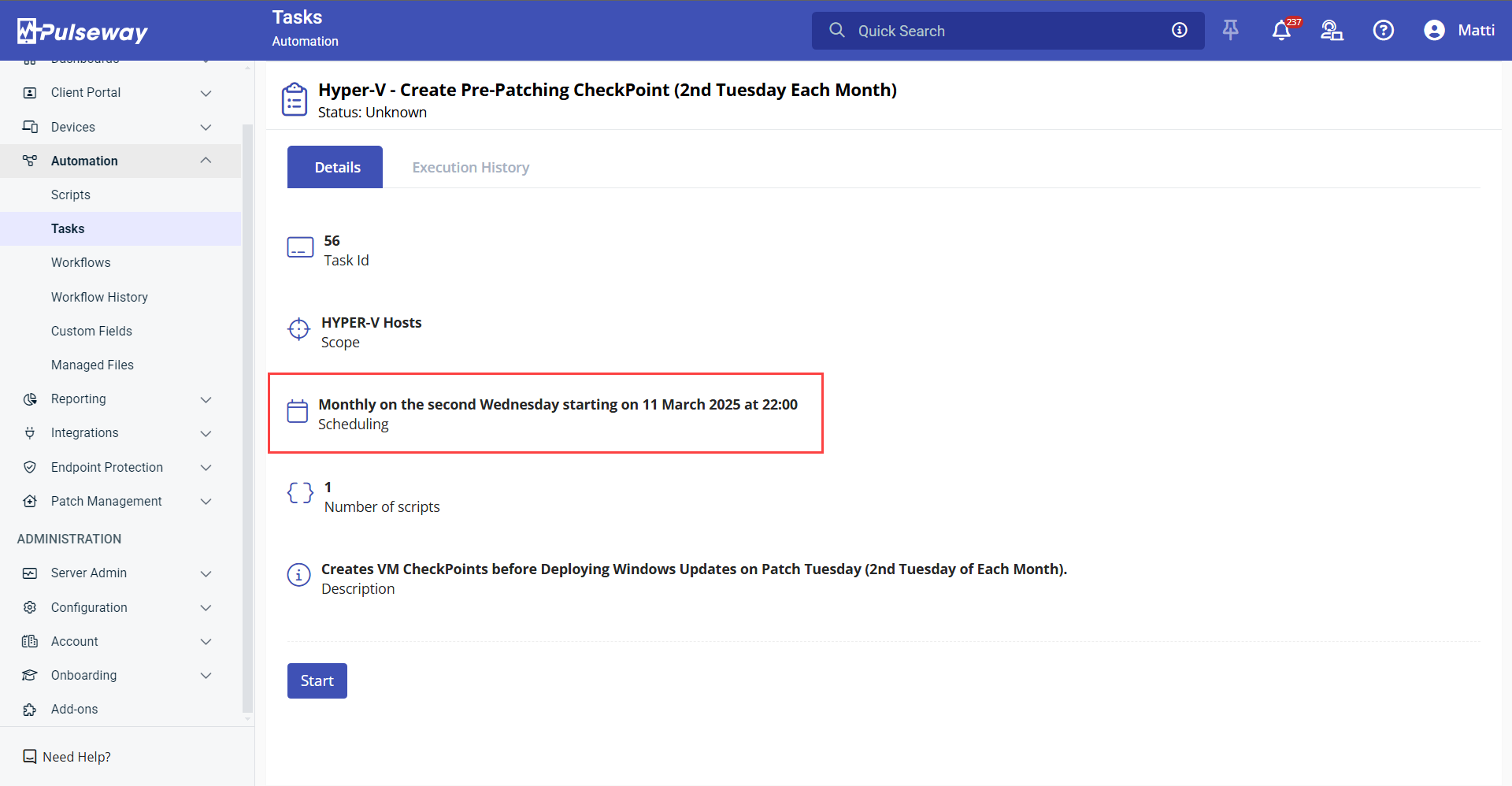This screenshot has height=786, width=1512.
Task: Click the Onboarding graduation cap icon
Action: (x=30, y=675)
